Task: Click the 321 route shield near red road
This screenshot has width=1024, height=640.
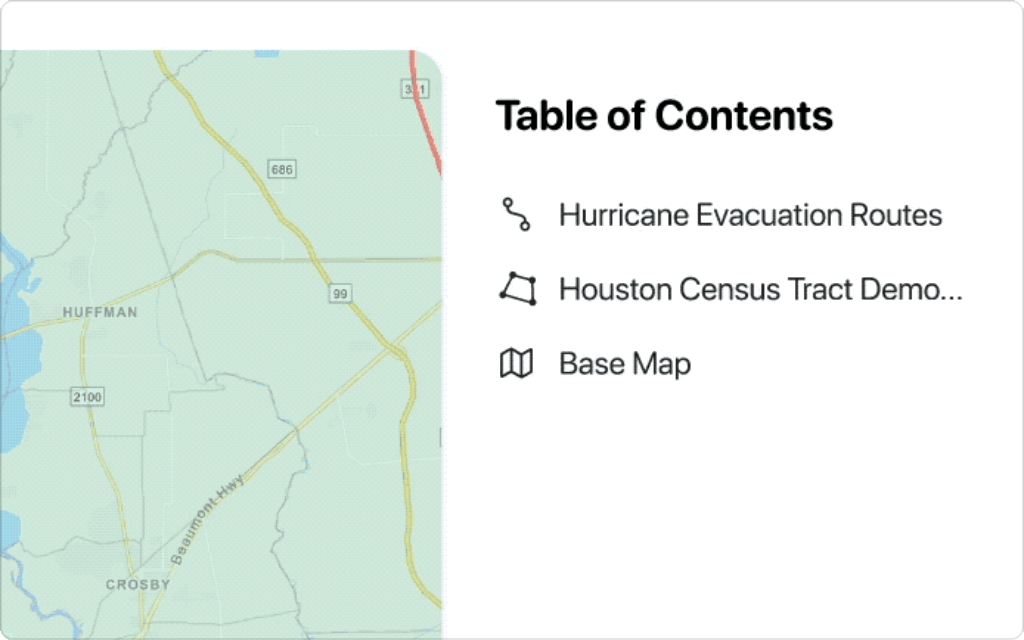Action: (415, 89)
